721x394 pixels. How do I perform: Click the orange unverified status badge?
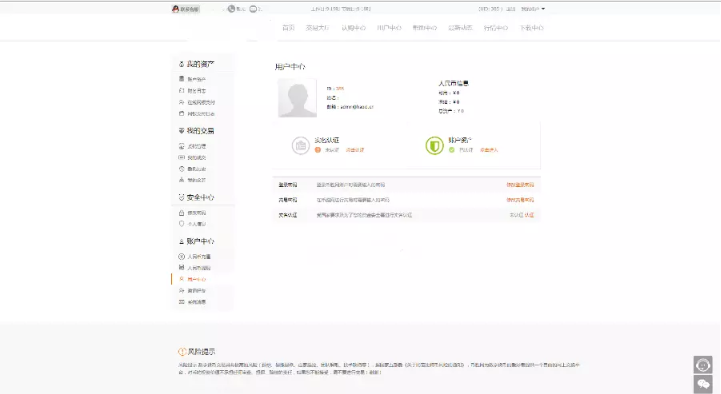click(x=318, y=150)
